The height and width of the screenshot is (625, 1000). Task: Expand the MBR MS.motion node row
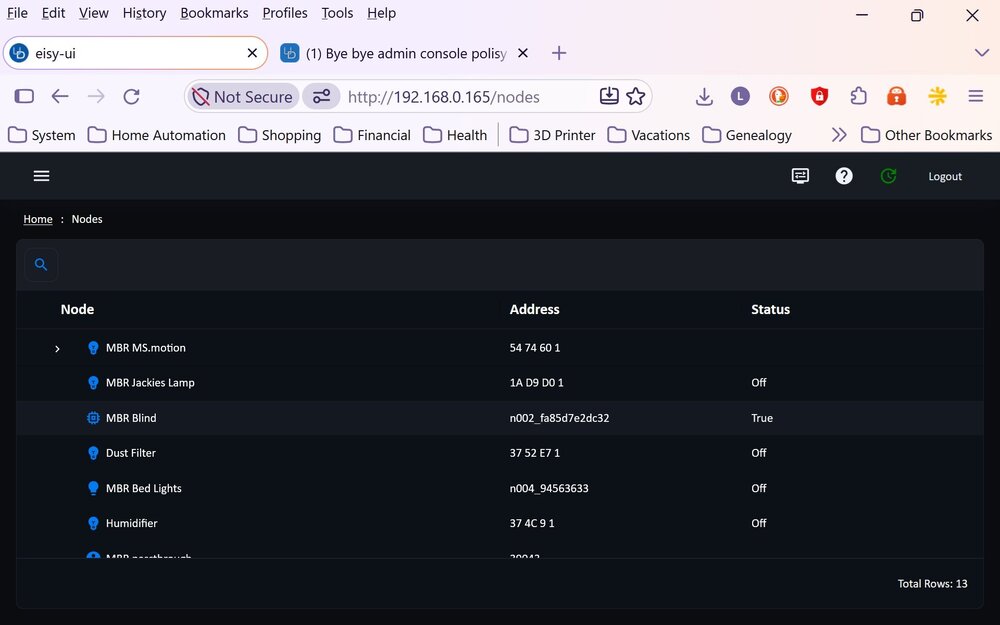[57, 349]
